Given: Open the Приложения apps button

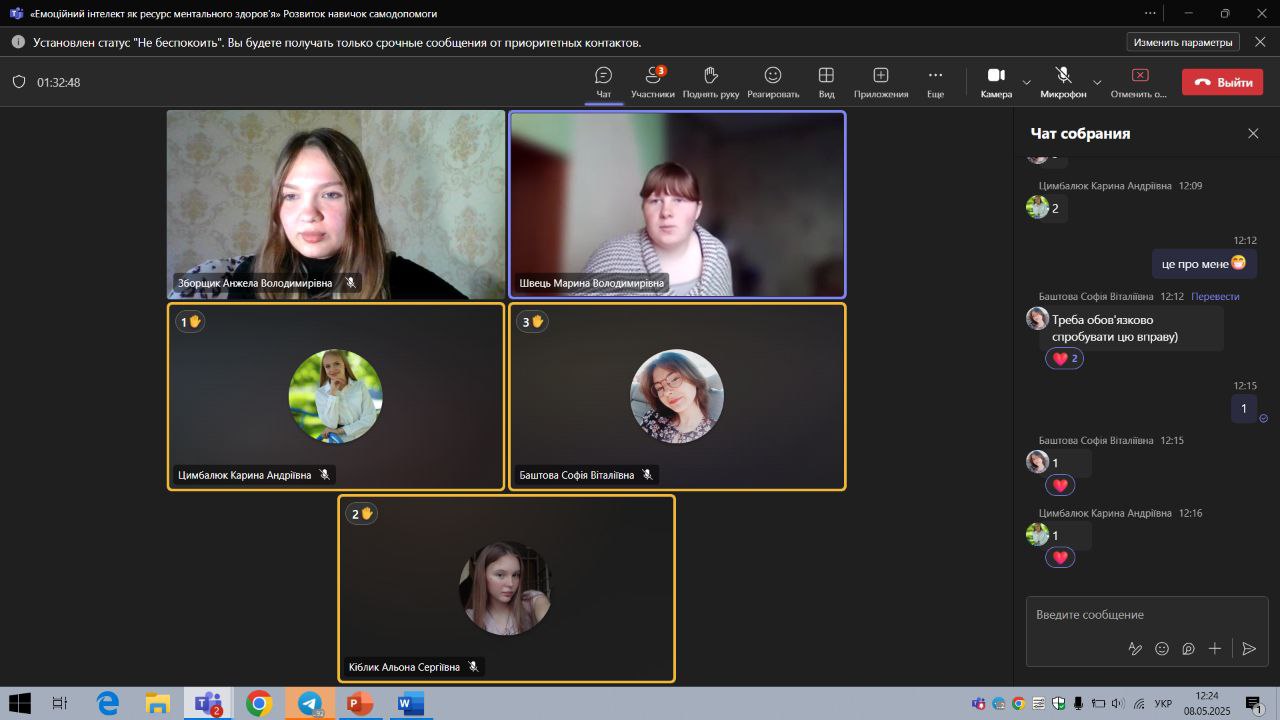Looking at the screenshot, I should click(x=880, y=82).
